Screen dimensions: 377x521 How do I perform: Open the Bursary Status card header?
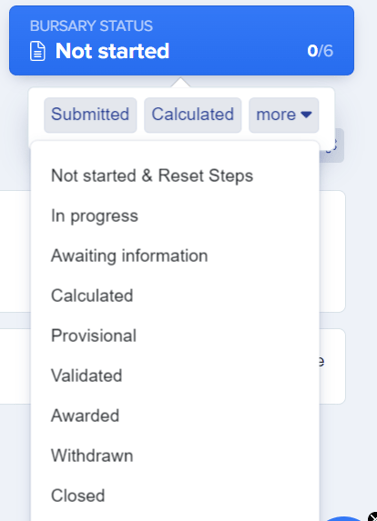coord(181,40)
